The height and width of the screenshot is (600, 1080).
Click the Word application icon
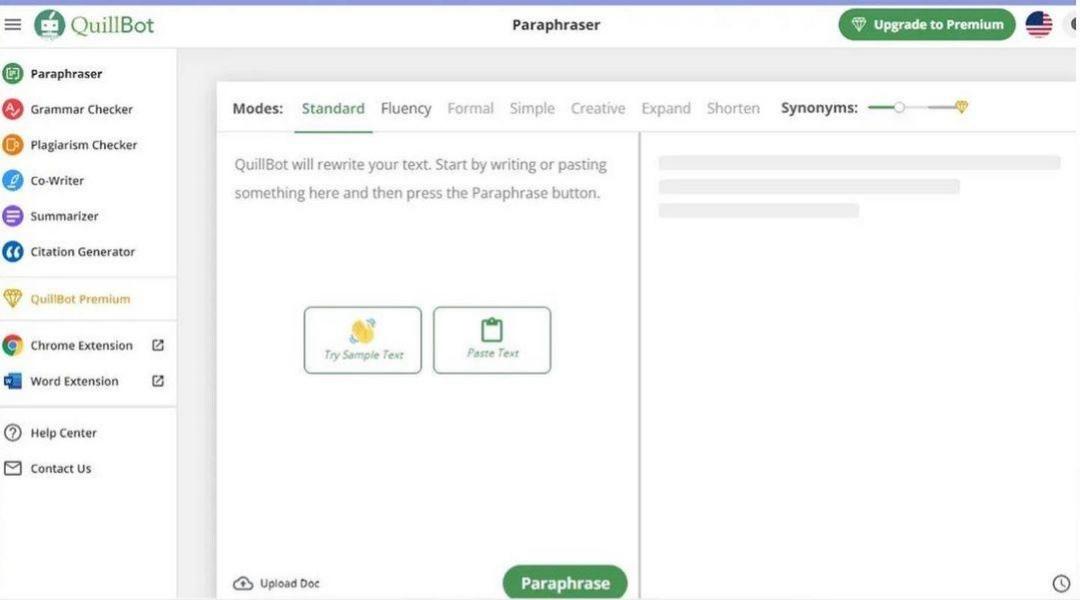[12, 381]
